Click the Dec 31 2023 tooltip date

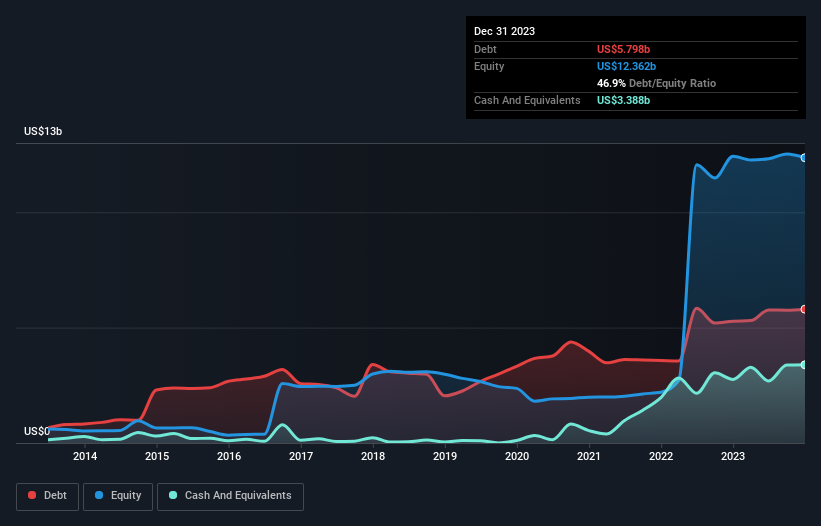pos(504,31)
